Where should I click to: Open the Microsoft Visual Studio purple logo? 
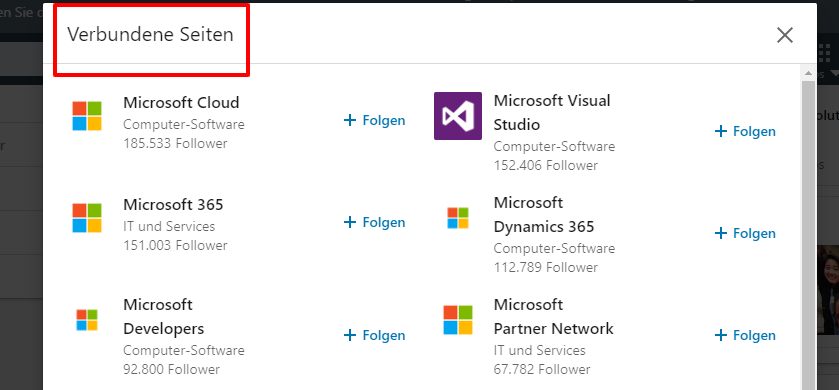(458, 116)
